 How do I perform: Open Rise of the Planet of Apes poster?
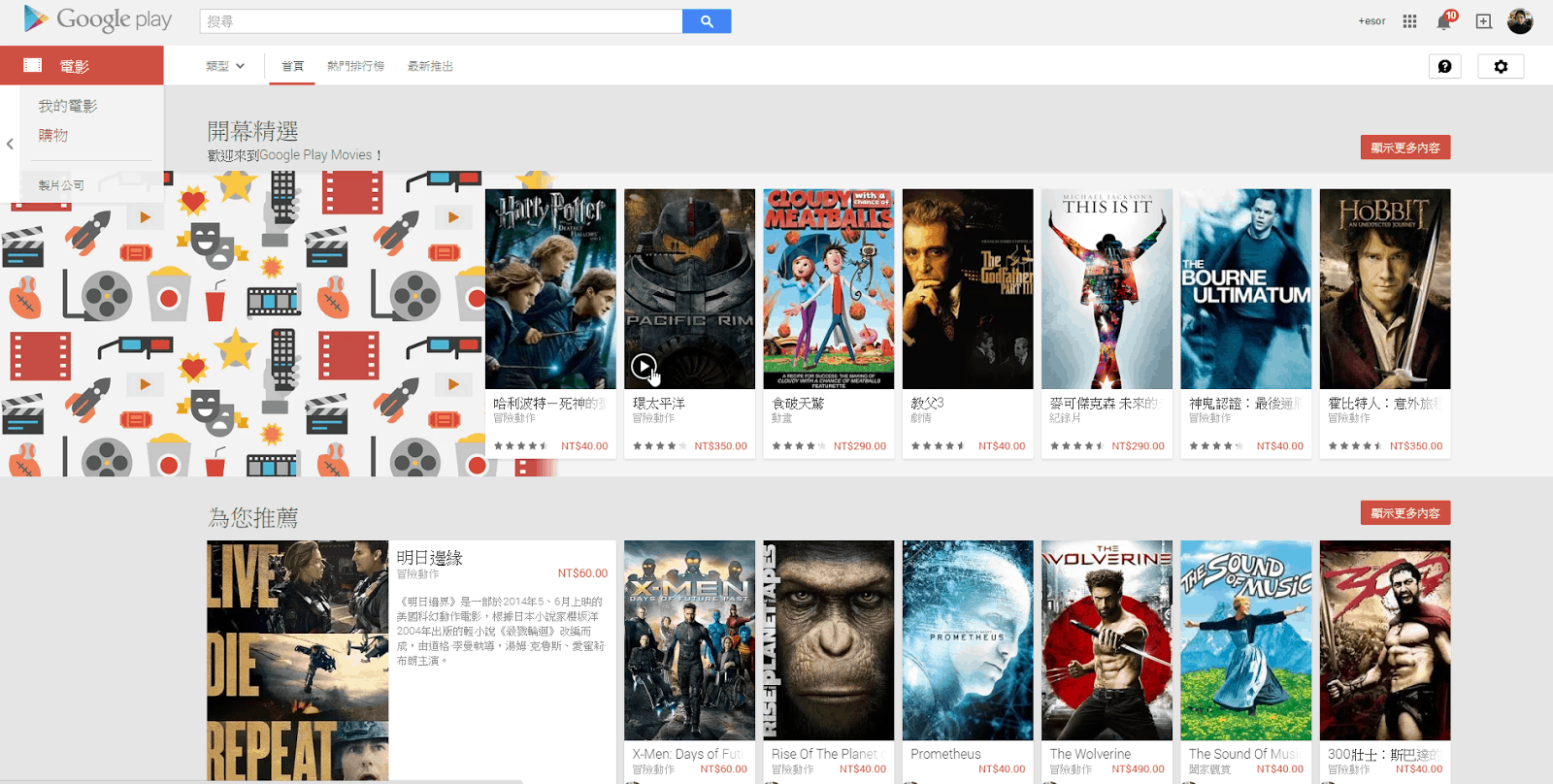(829, 640)
